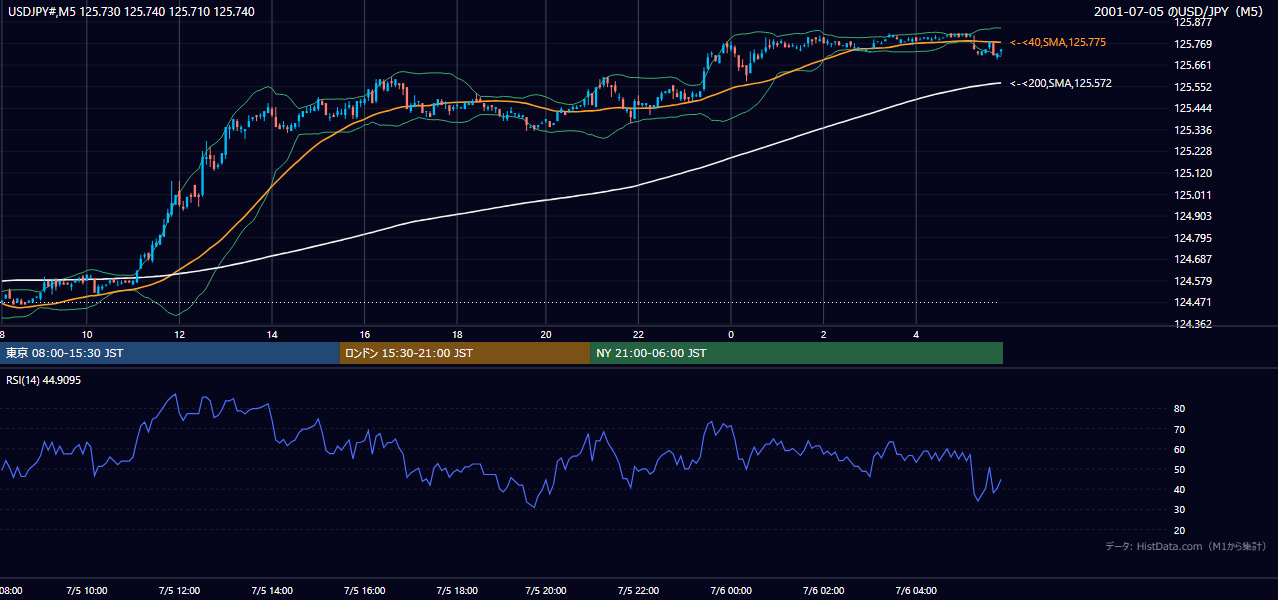Click the 124.471 price axis label
Viewport: 1278px width, 600px height.
point(1193,303)
